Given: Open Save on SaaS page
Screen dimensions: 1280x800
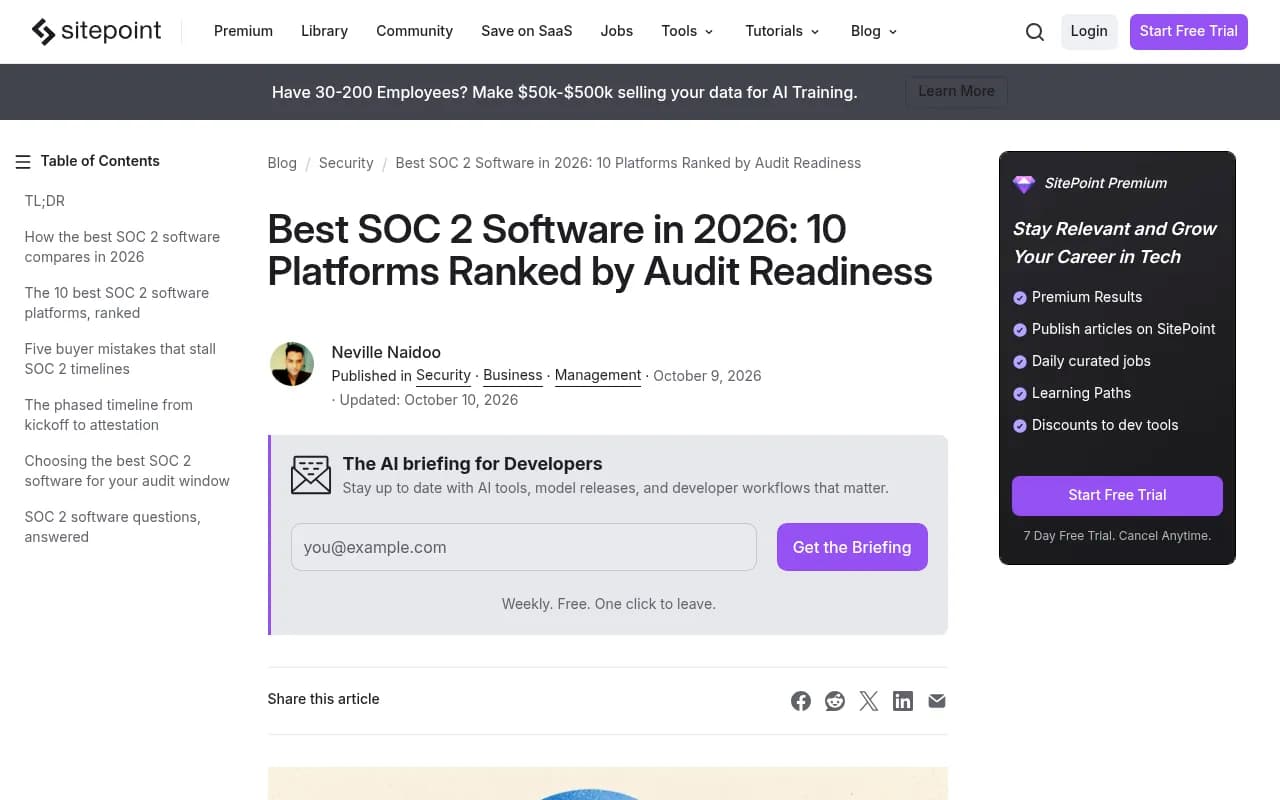Looking at the screenshot, I should tap(527, 31).
